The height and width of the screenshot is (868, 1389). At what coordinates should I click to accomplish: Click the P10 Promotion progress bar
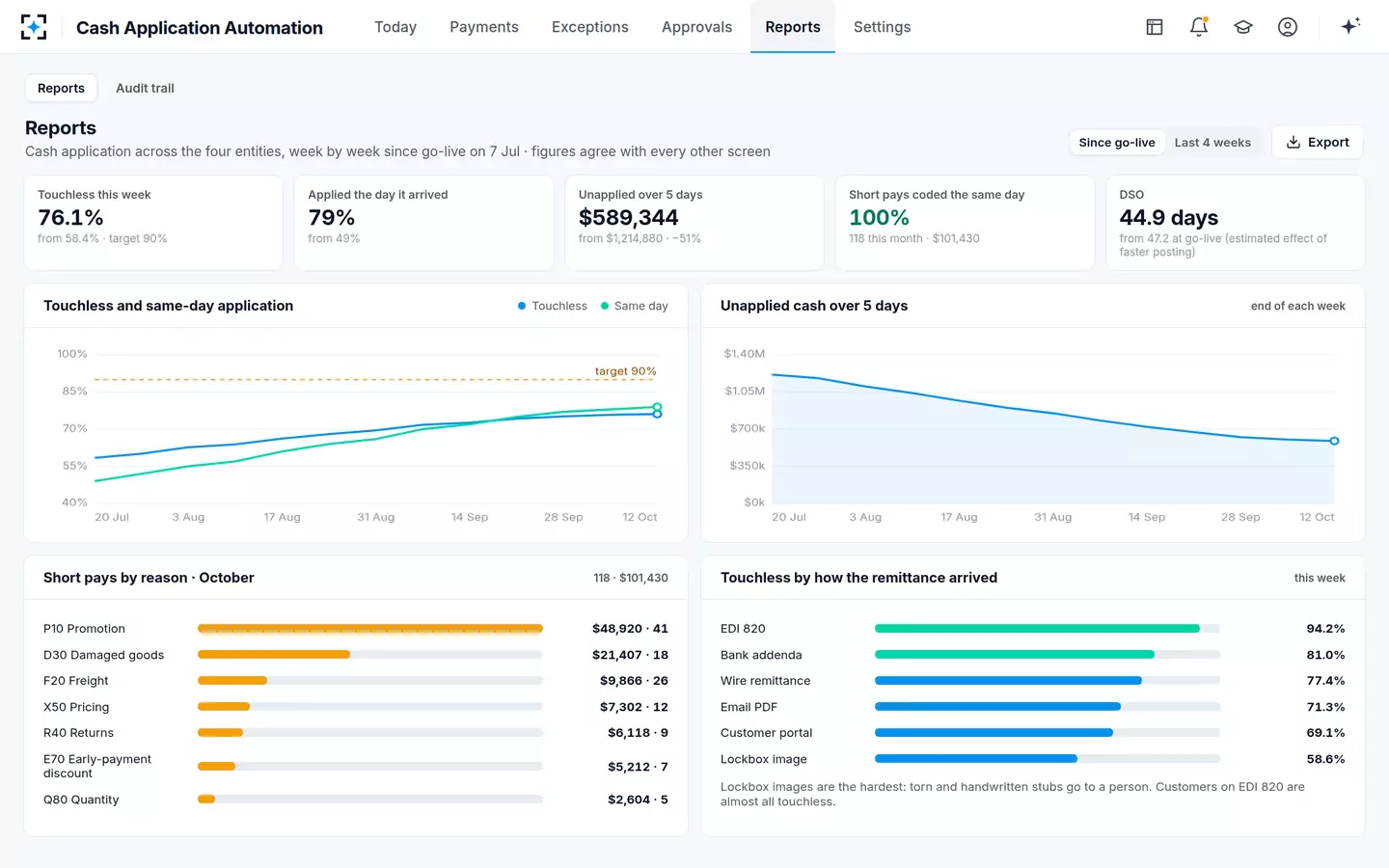[x=370, y=629]
